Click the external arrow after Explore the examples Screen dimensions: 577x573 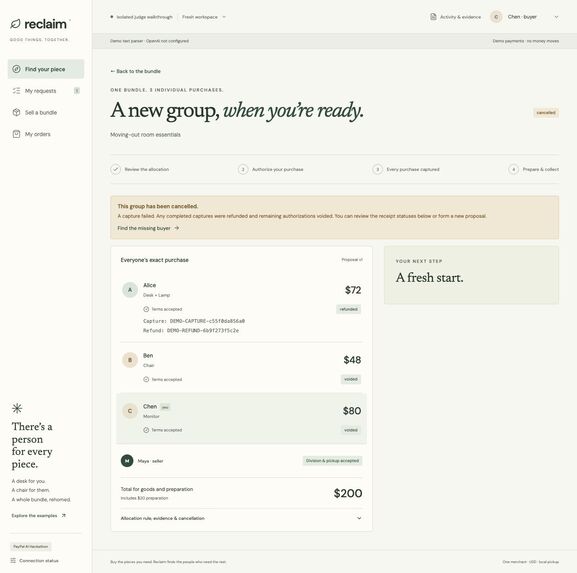click(64, 515)
